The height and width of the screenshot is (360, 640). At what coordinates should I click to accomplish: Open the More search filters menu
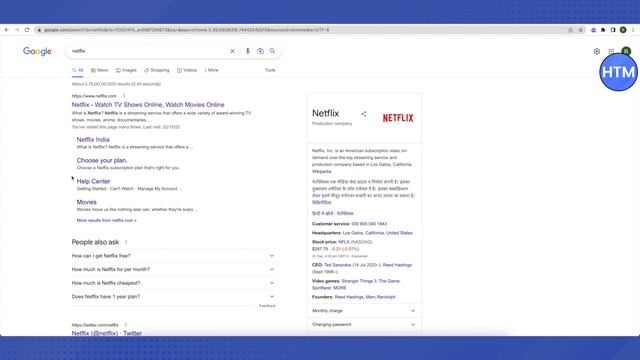[211, 70]
